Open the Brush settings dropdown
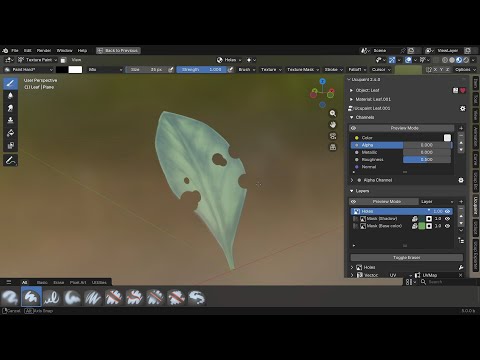Screen dimensions: 480x360 (x=247, y=70)
